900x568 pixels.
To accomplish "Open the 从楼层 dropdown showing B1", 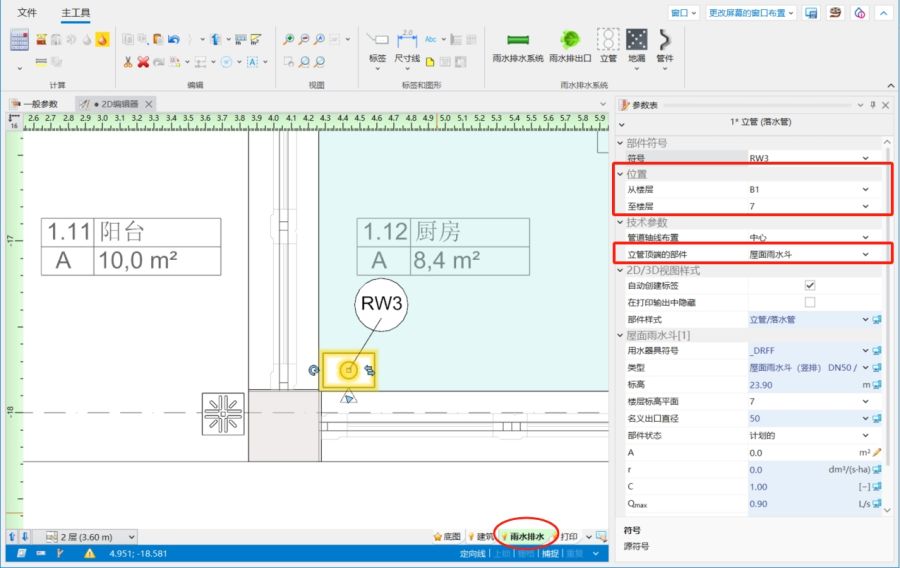I will coord(865,188).
